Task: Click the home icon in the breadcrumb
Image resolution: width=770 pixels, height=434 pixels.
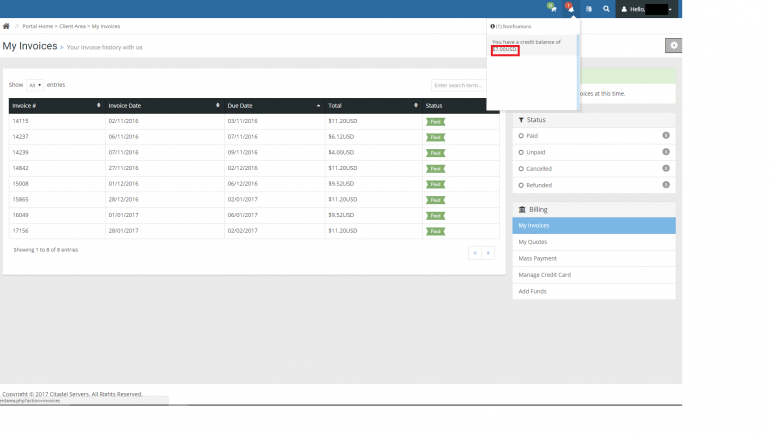Action: click(x=6, y=25)
